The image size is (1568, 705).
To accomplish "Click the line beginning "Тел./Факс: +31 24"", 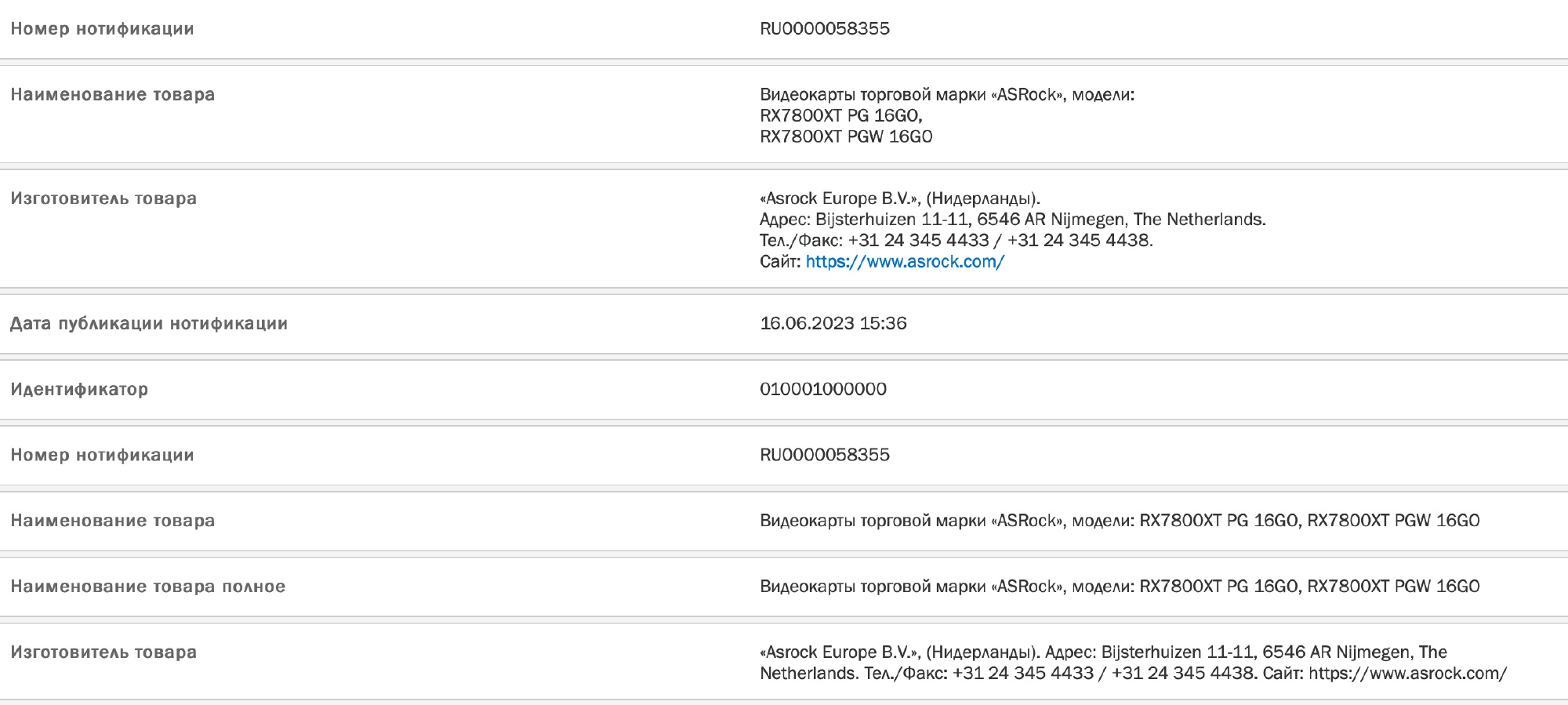I will [956, 241].
